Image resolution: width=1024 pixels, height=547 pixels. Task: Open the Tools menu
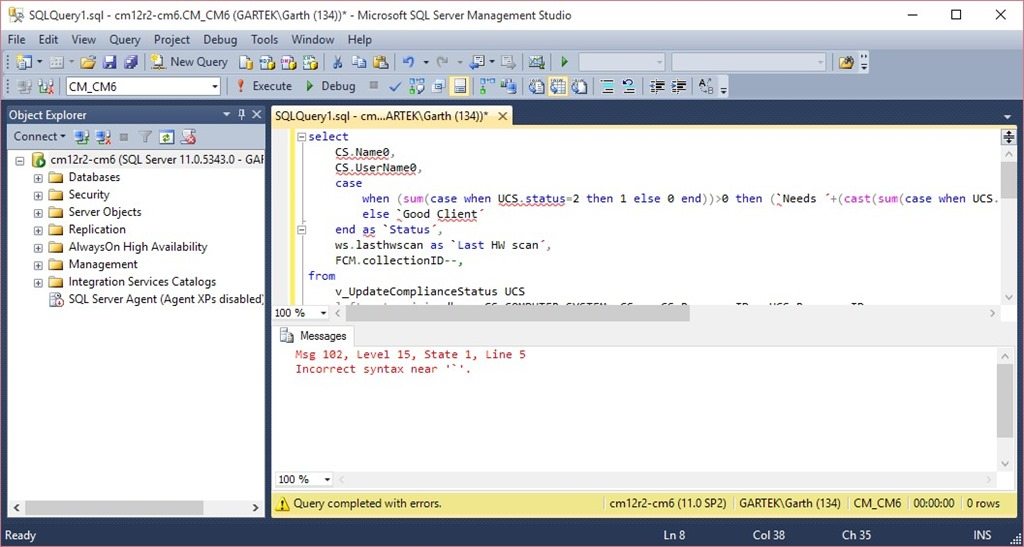coord(264,40)
